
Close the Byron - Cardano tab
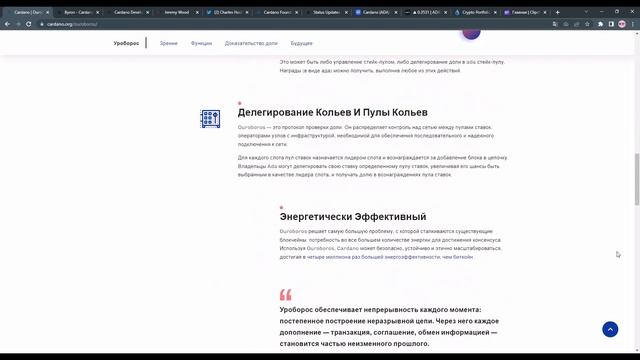[97, 12]
